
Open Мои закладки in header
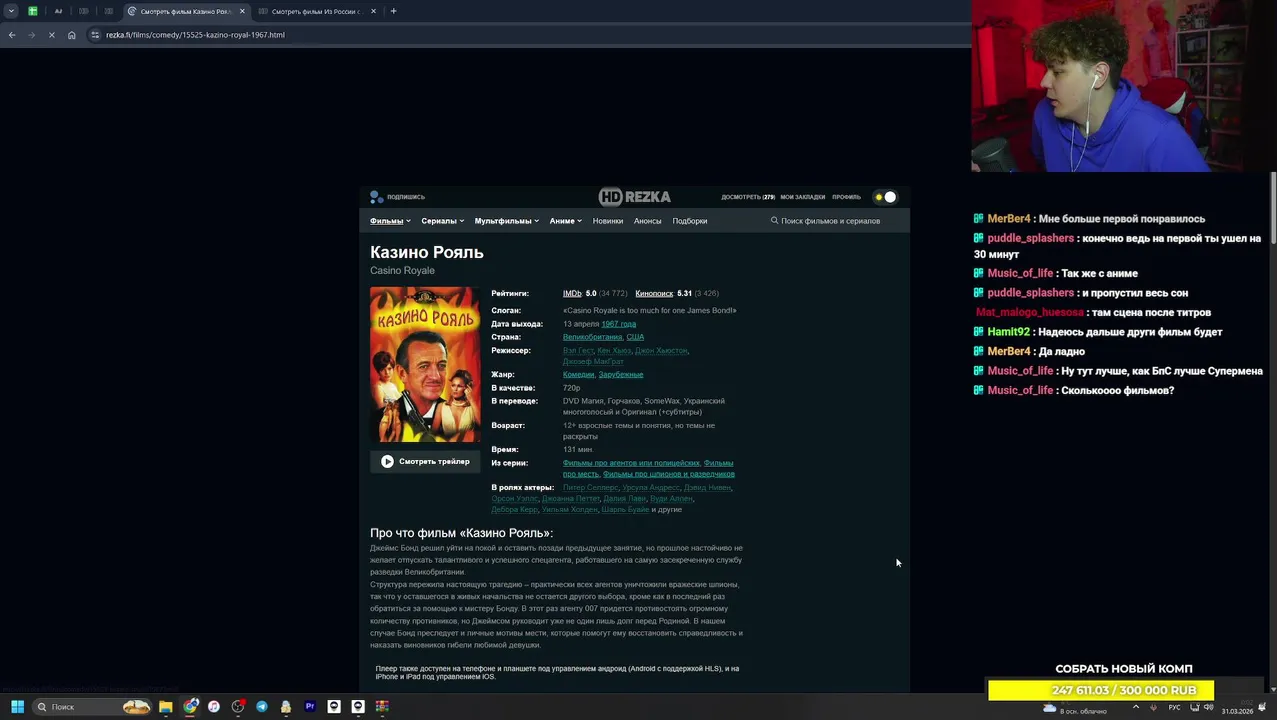[x=803, y=197]
